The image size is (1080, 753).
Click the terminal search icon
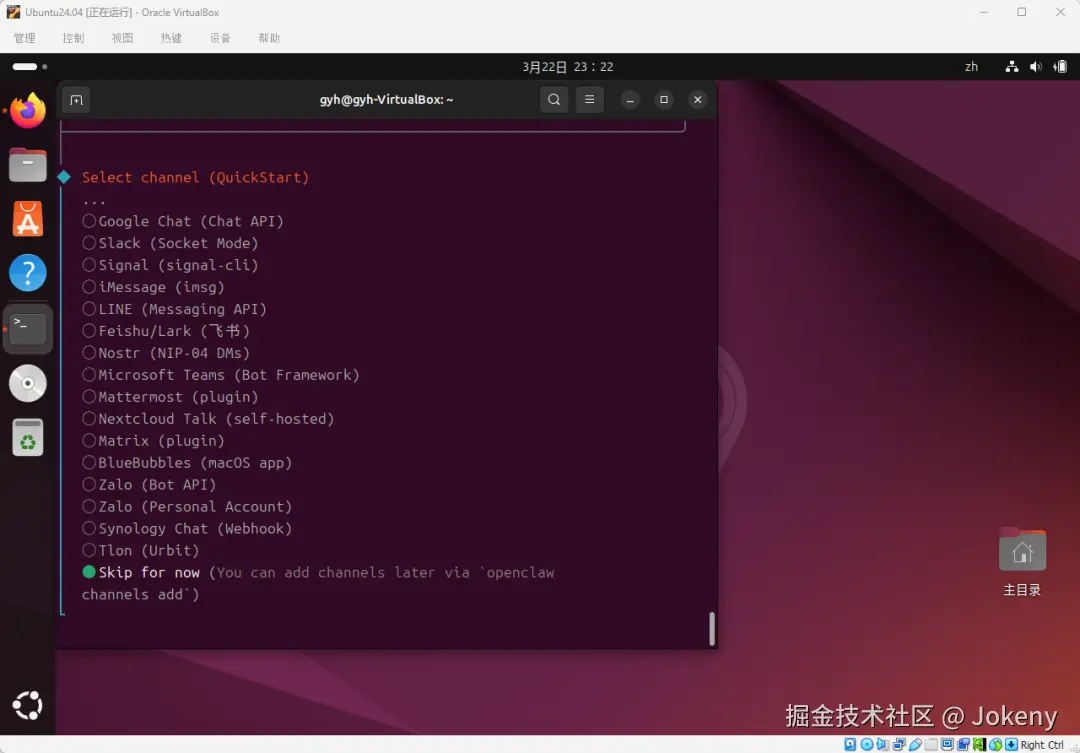(554, 100)
